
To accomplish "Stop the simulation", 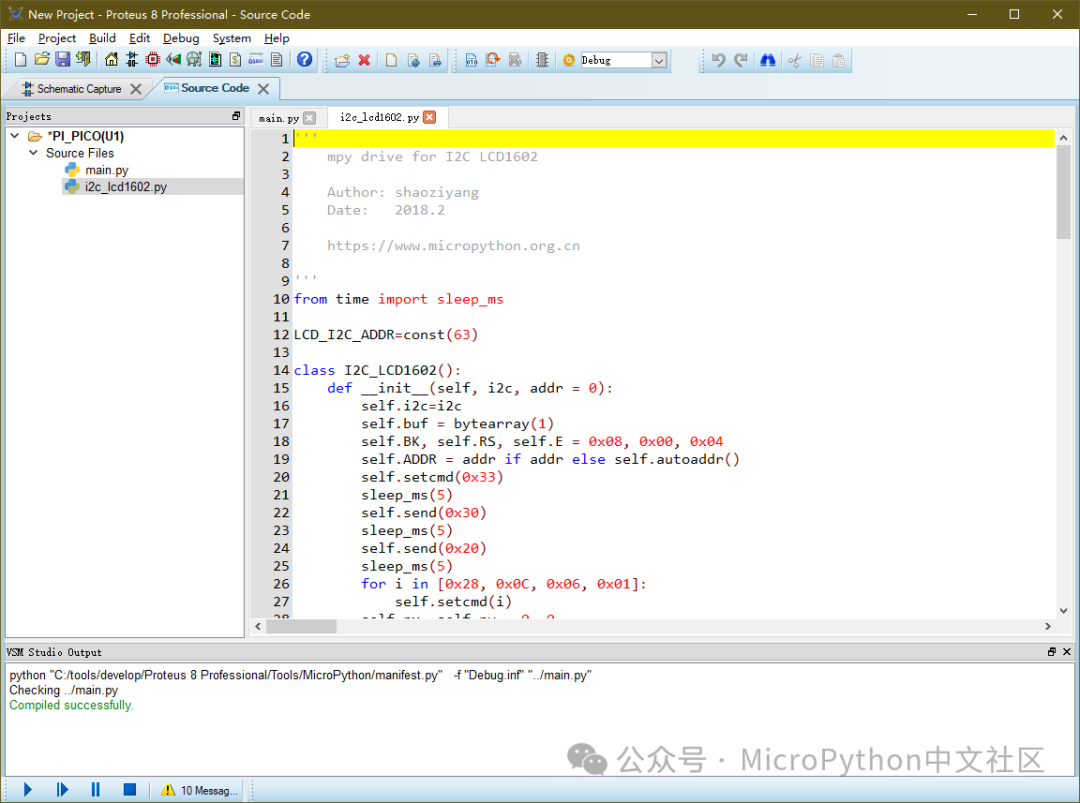I will pyautogui.click(x=129, y=789).
